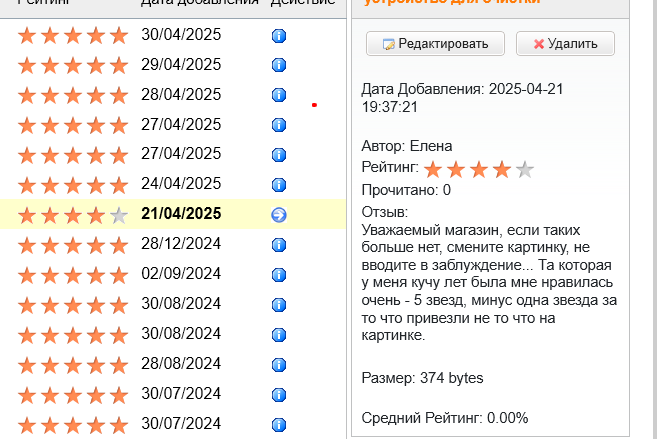The height and width of the screenshot is (439, 657).
Task: Open info icon for the 28/12/2024 review
Action: click(x=279, y=245)
